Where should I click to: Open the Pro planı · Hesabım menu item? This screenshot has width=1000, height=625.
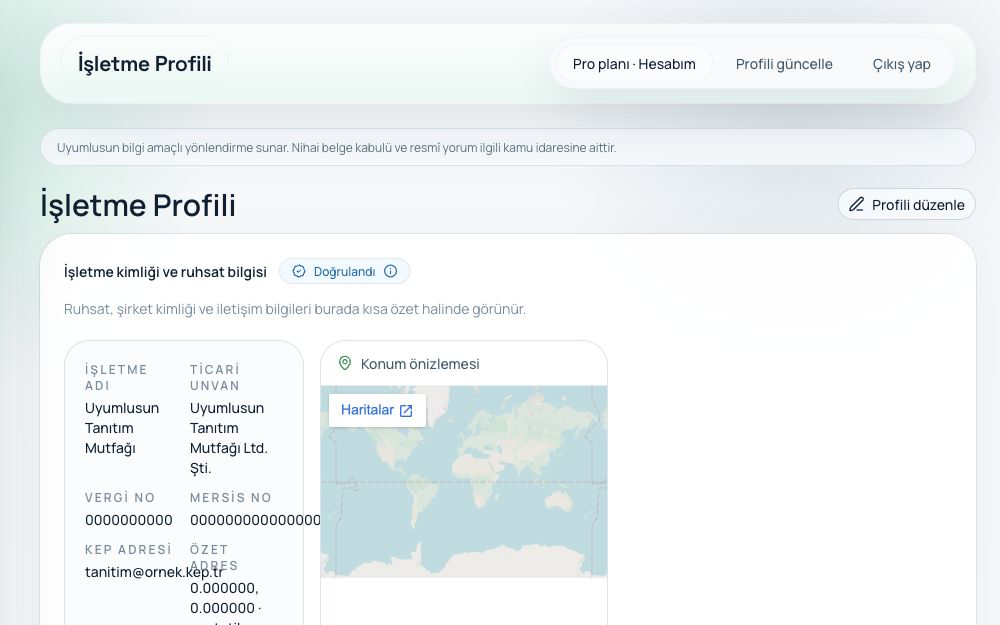click(x=634, y=64)
